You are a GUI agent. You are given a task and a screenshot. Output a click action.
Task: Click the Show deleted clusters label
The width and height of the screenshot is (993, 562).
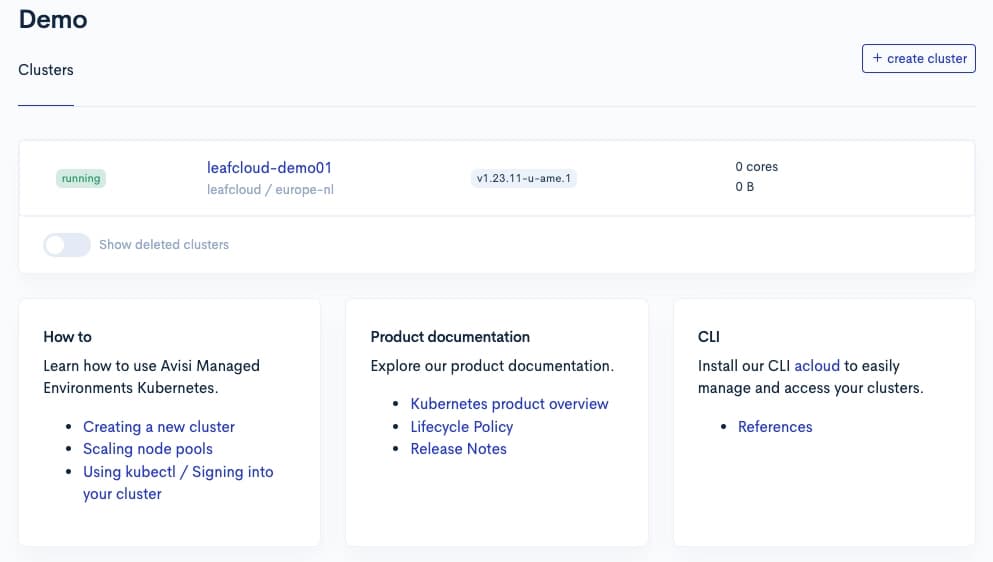[x=164, y=245]
